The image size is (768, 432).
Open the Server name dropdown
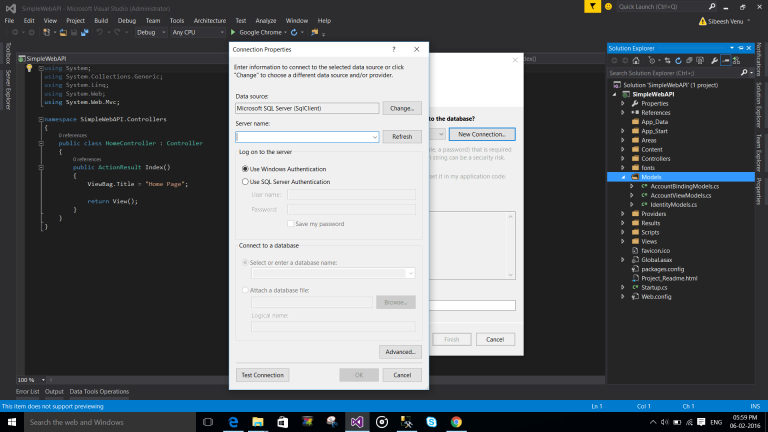(x=374, y=137)
